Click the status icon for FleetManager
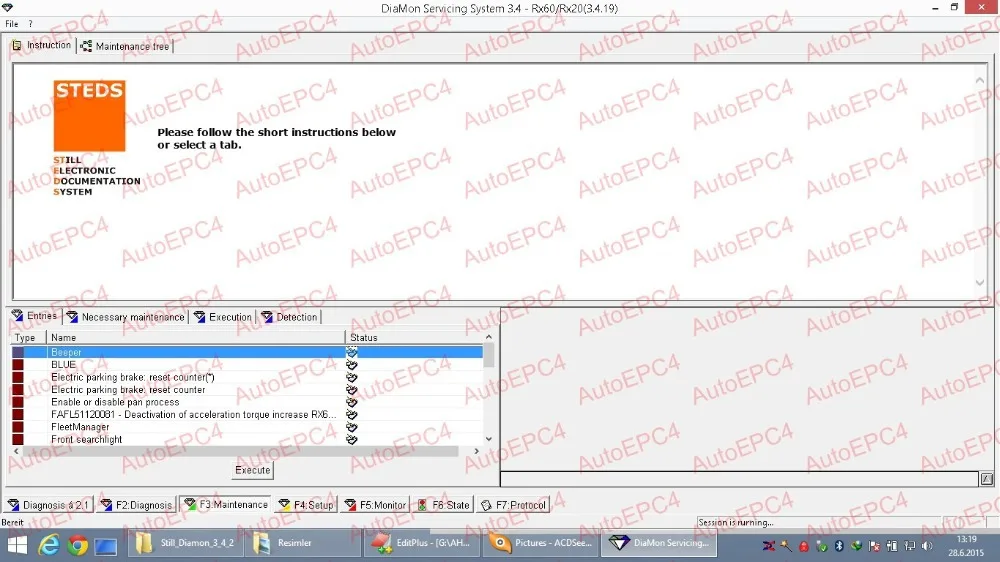Viewport: 1000px width, 562px height. (x=351, y=427)
